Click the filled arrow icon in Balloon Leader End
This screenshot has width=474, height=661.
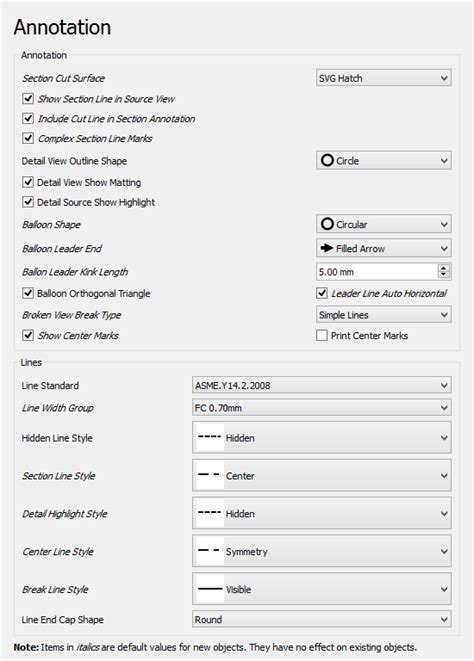pos(327,248)
